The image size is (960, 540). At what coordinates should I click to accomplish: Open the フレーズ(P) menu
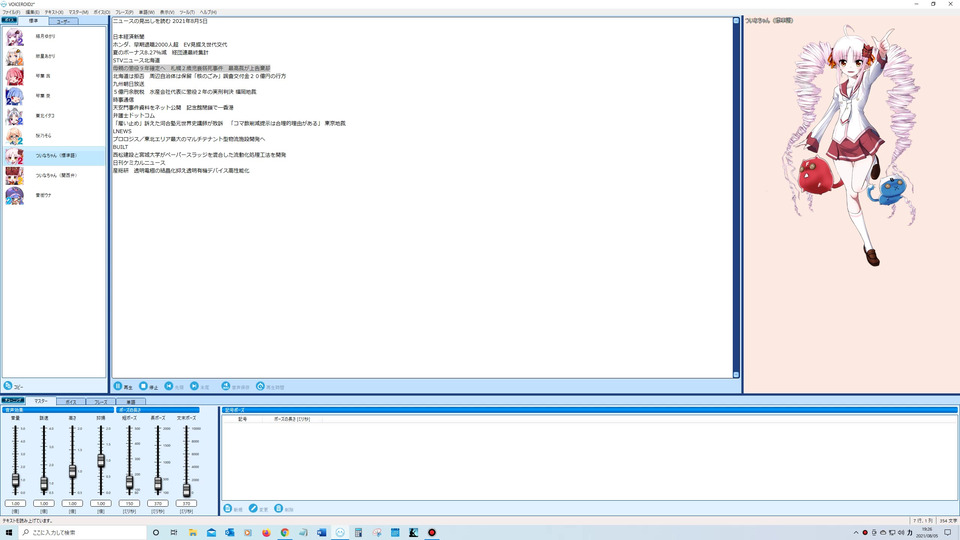tap(124, 12)
